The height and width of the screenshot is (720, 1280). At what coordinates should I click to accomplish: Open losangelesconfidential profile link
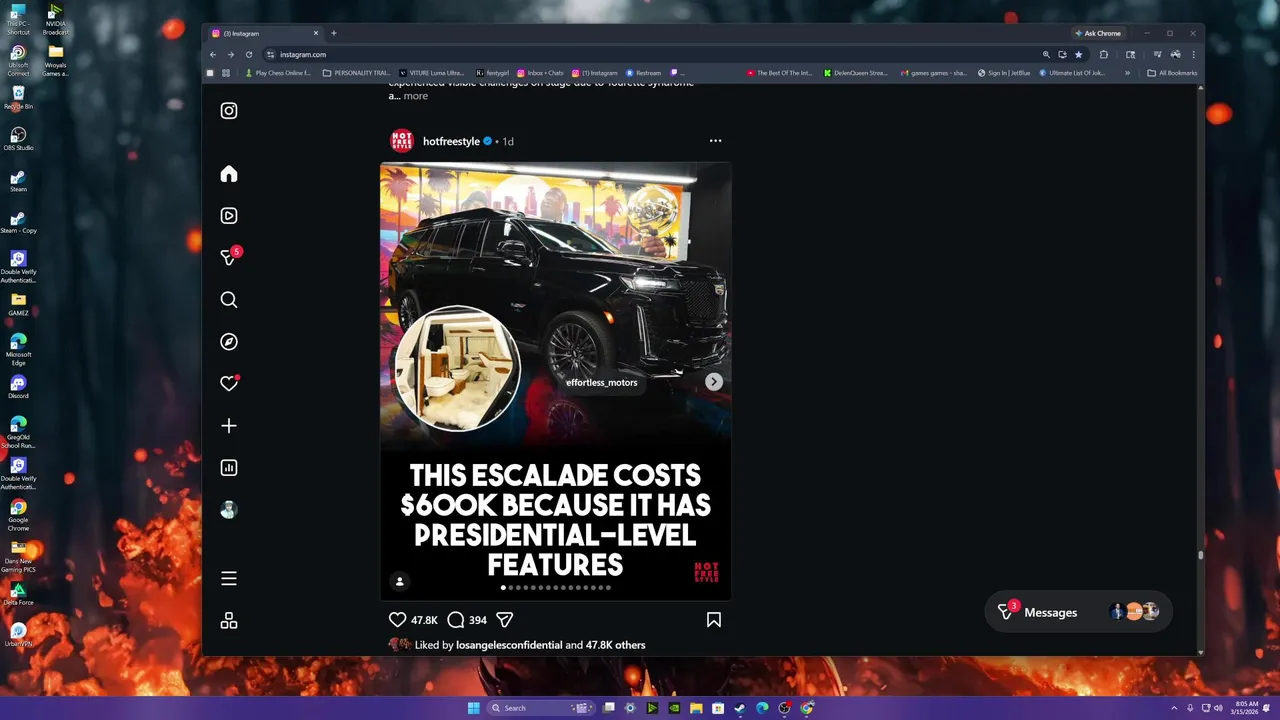coord(509,645)
